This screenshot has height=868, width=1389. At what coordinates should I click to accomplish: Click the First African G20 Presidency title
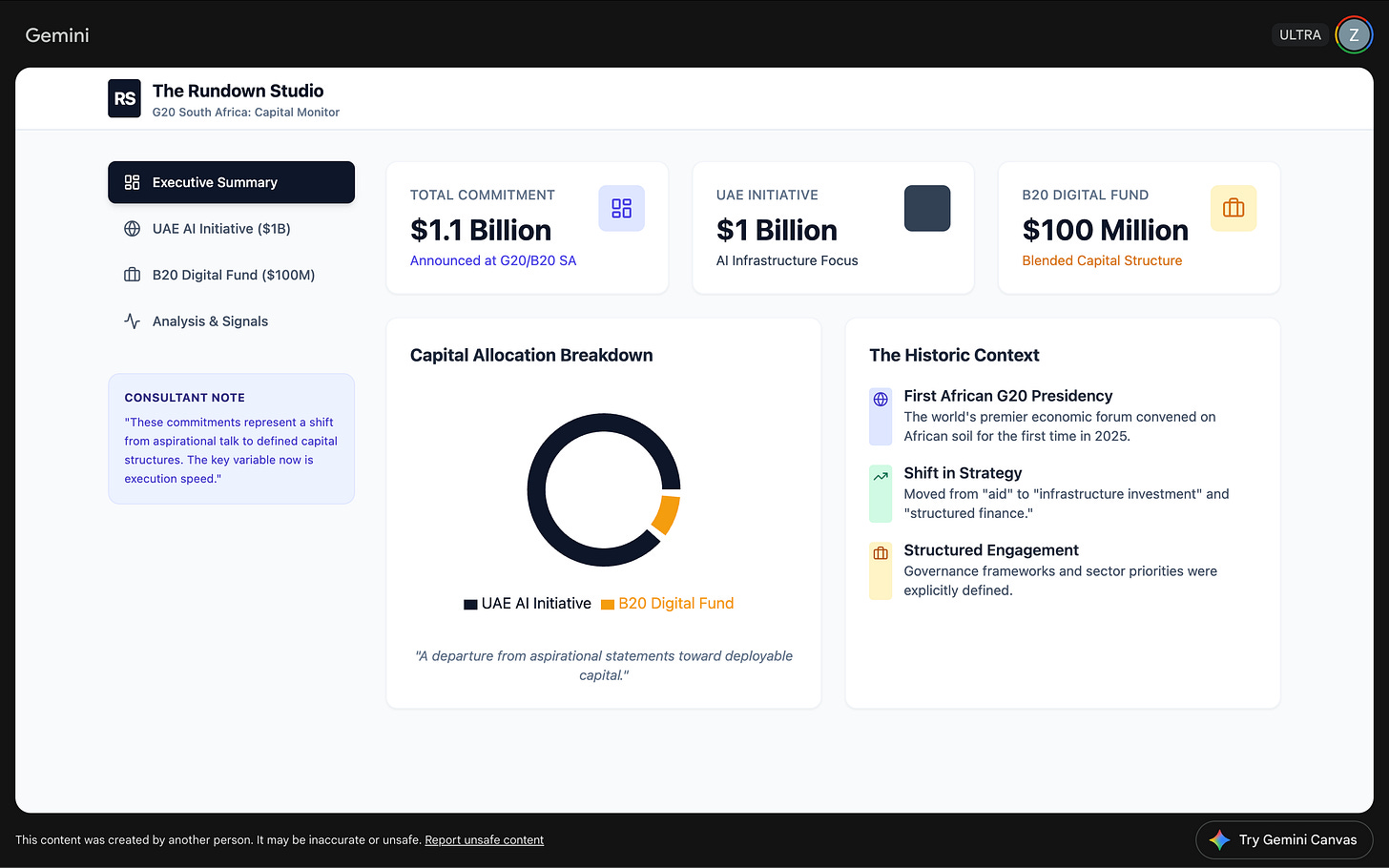(1008, 396)
